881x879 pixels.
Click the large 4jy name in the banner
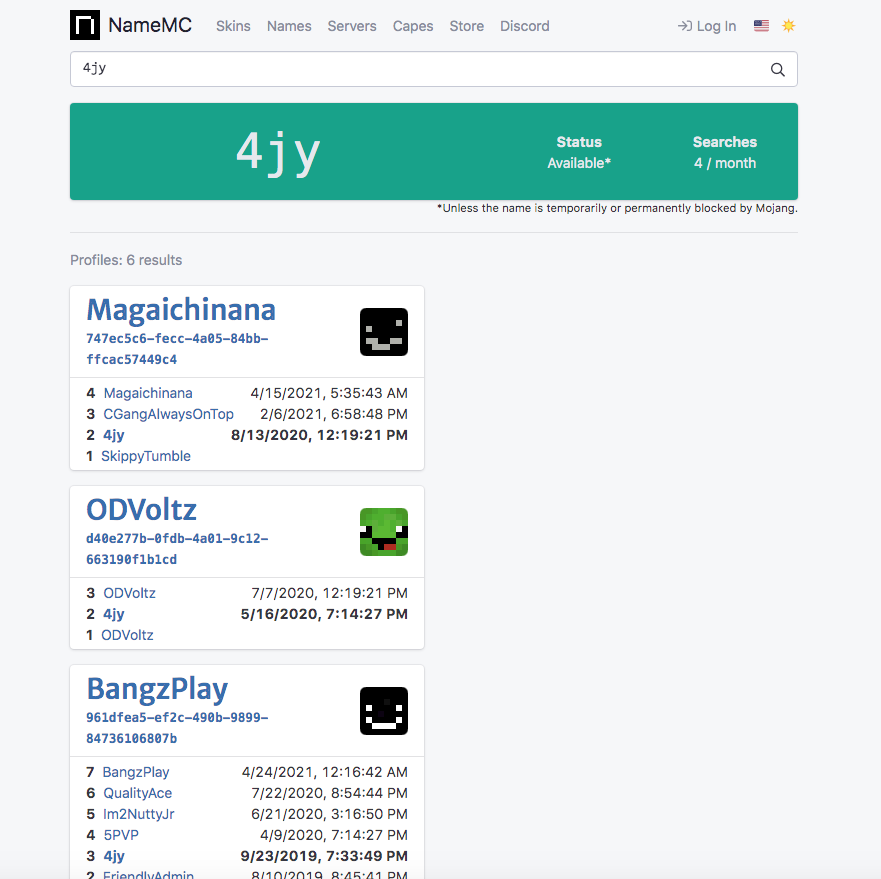click(278, 153)
